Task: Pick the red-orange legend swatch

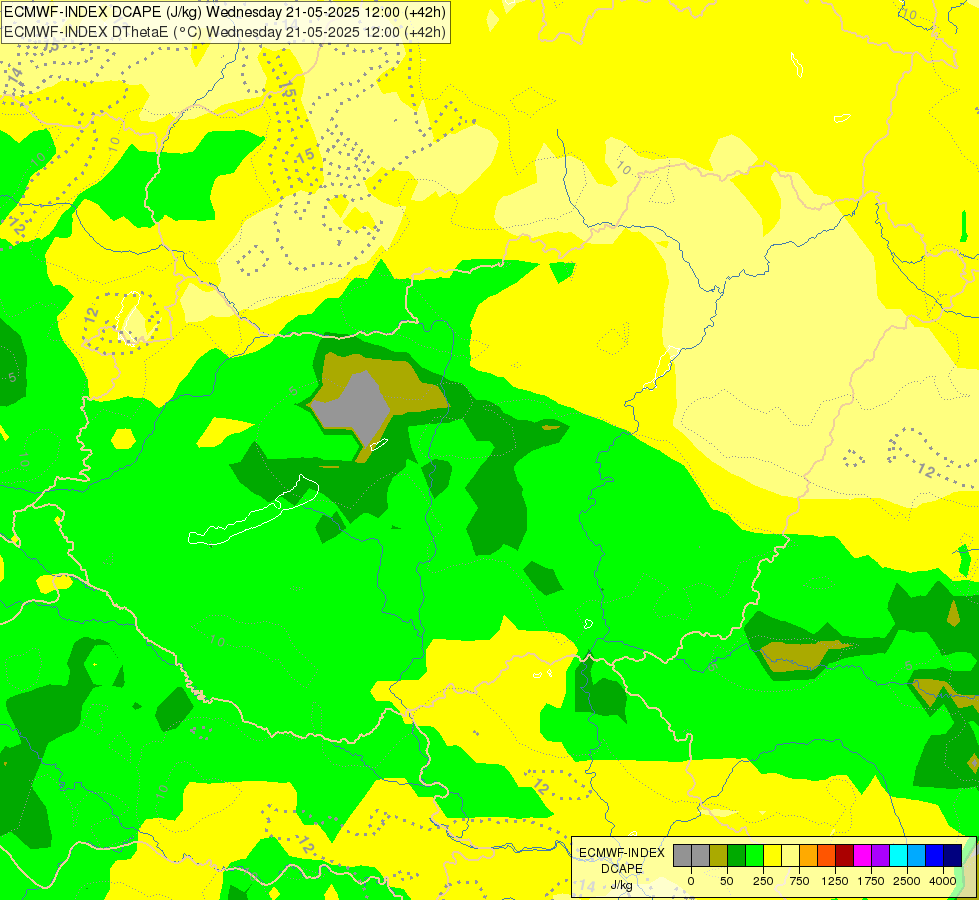Action: (827, 855)
